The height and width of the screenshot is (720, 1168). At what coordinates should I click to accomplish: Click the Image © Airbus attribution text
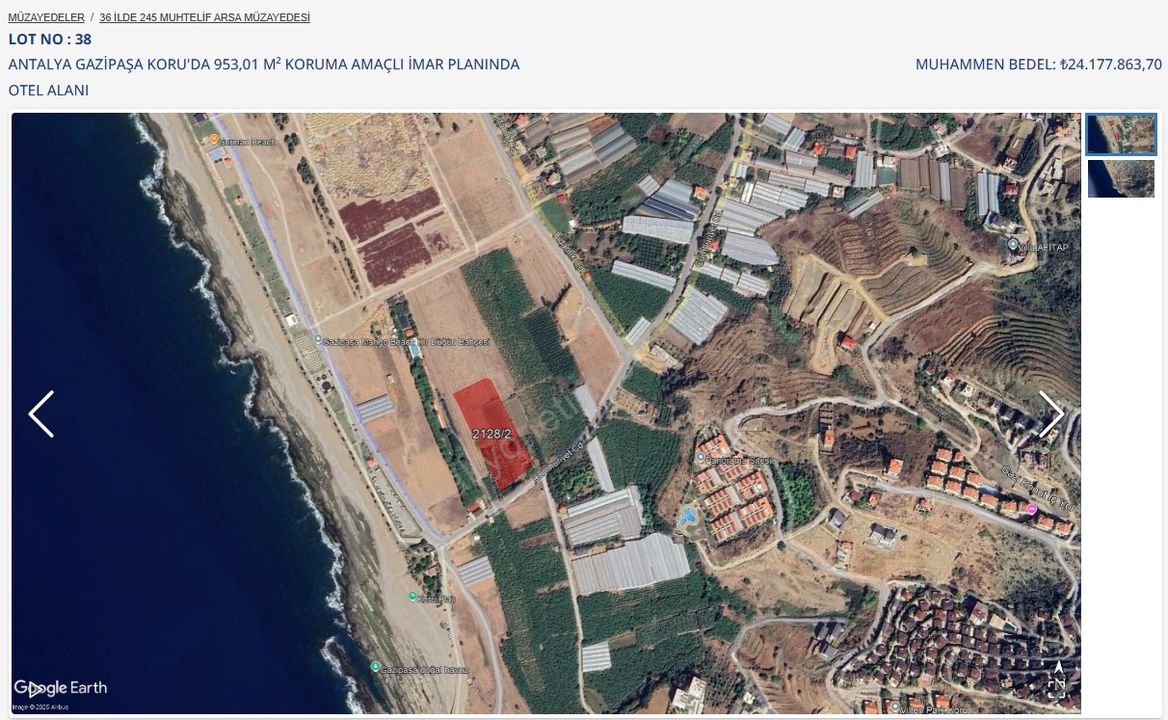41,707
